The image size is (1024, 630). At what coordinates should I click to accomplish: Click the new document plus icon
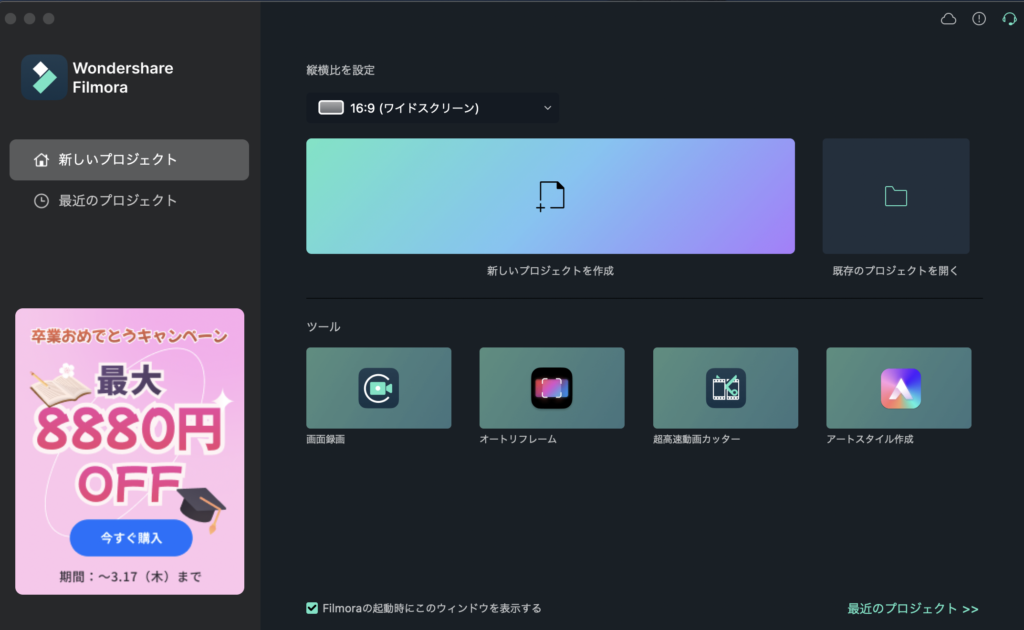click(550, 196)
